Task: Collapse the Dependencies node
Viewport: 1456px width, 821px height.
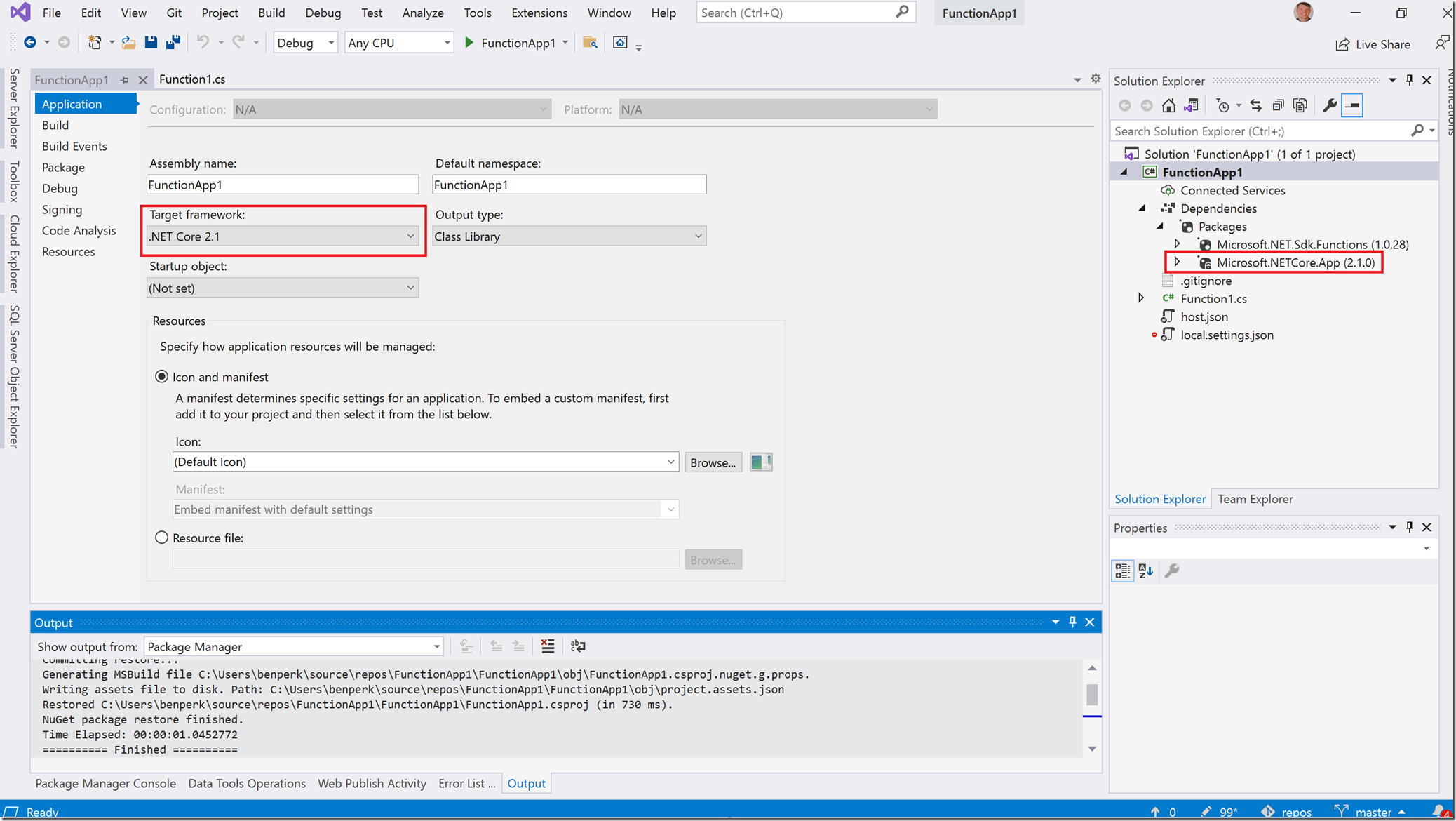Action: (1142, 208)
